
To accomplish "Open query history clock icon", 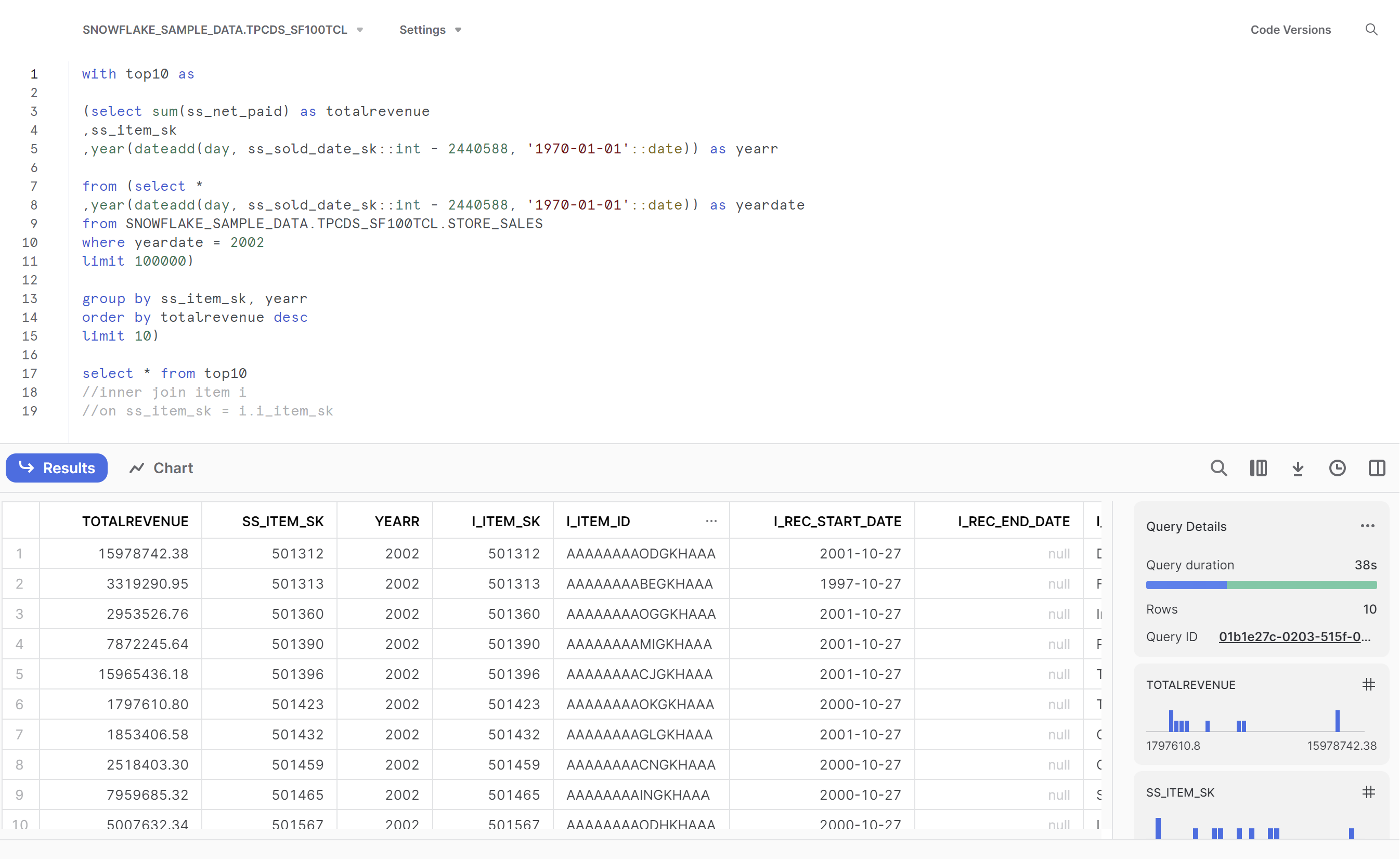I will coord(1338,468).
